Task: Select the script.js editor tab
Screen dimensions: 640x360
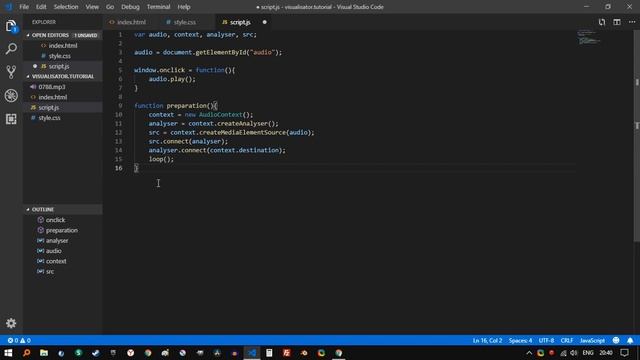Action: (x=240, y=22)
